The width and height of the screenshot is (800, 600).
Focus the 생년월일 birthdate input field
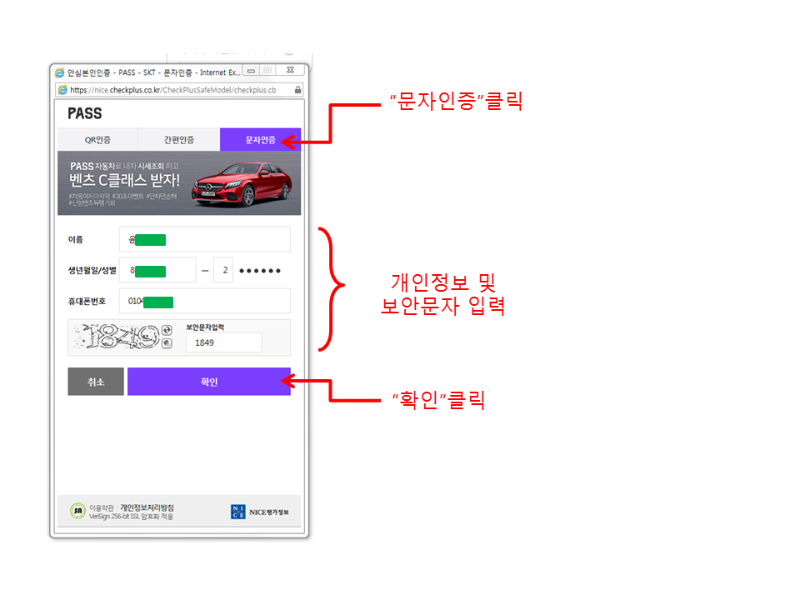point(158,270)
